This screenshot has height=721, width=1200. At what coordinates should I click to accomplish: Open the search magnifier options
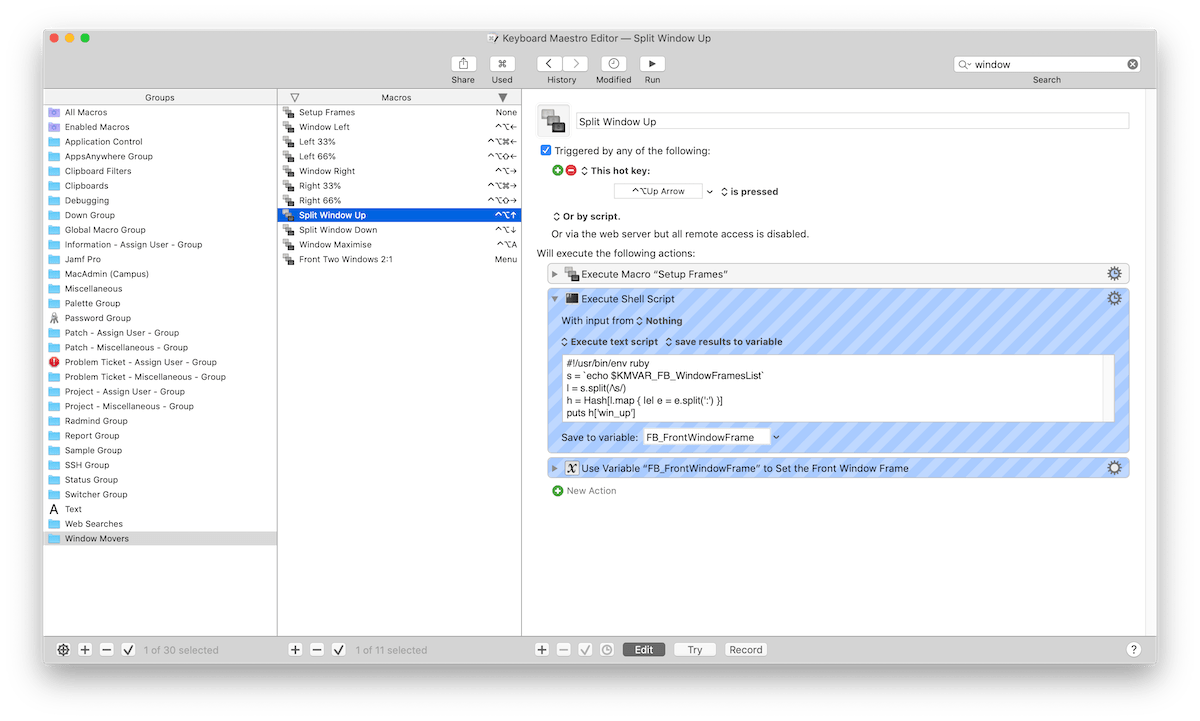(965, 64)
